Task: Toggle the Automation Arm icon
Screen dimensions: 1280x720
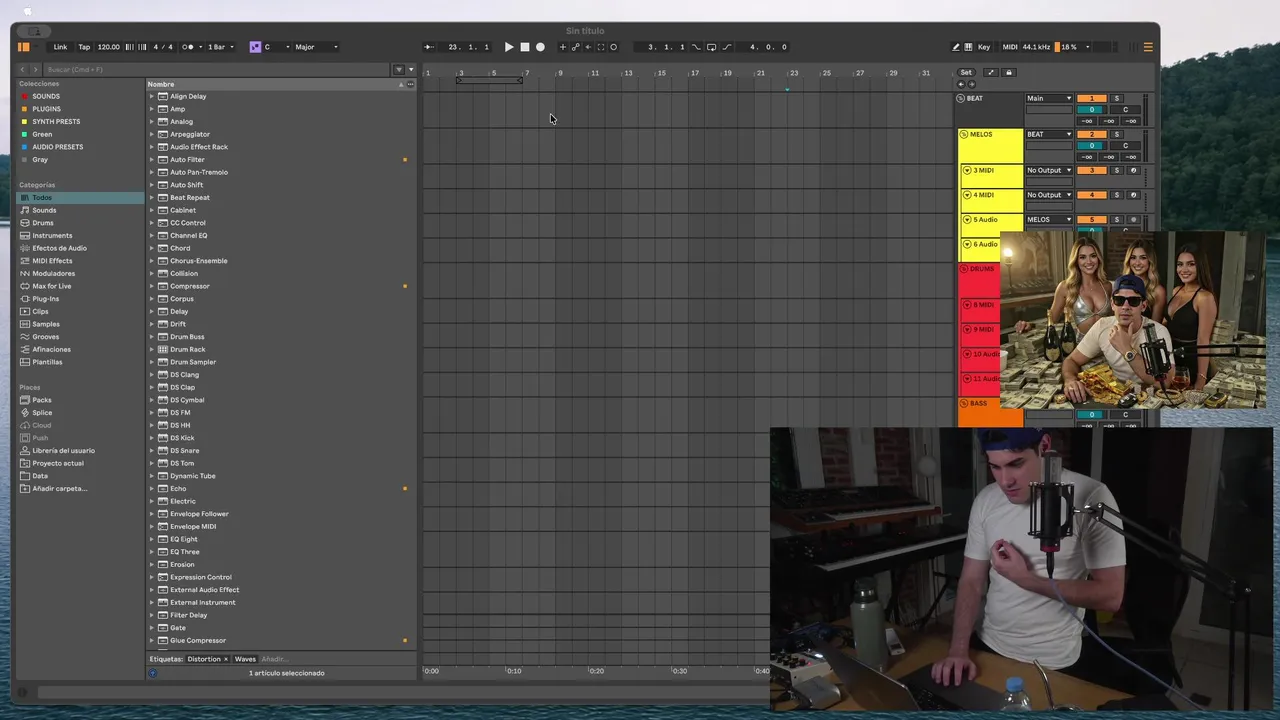Action: click(575, 47)
